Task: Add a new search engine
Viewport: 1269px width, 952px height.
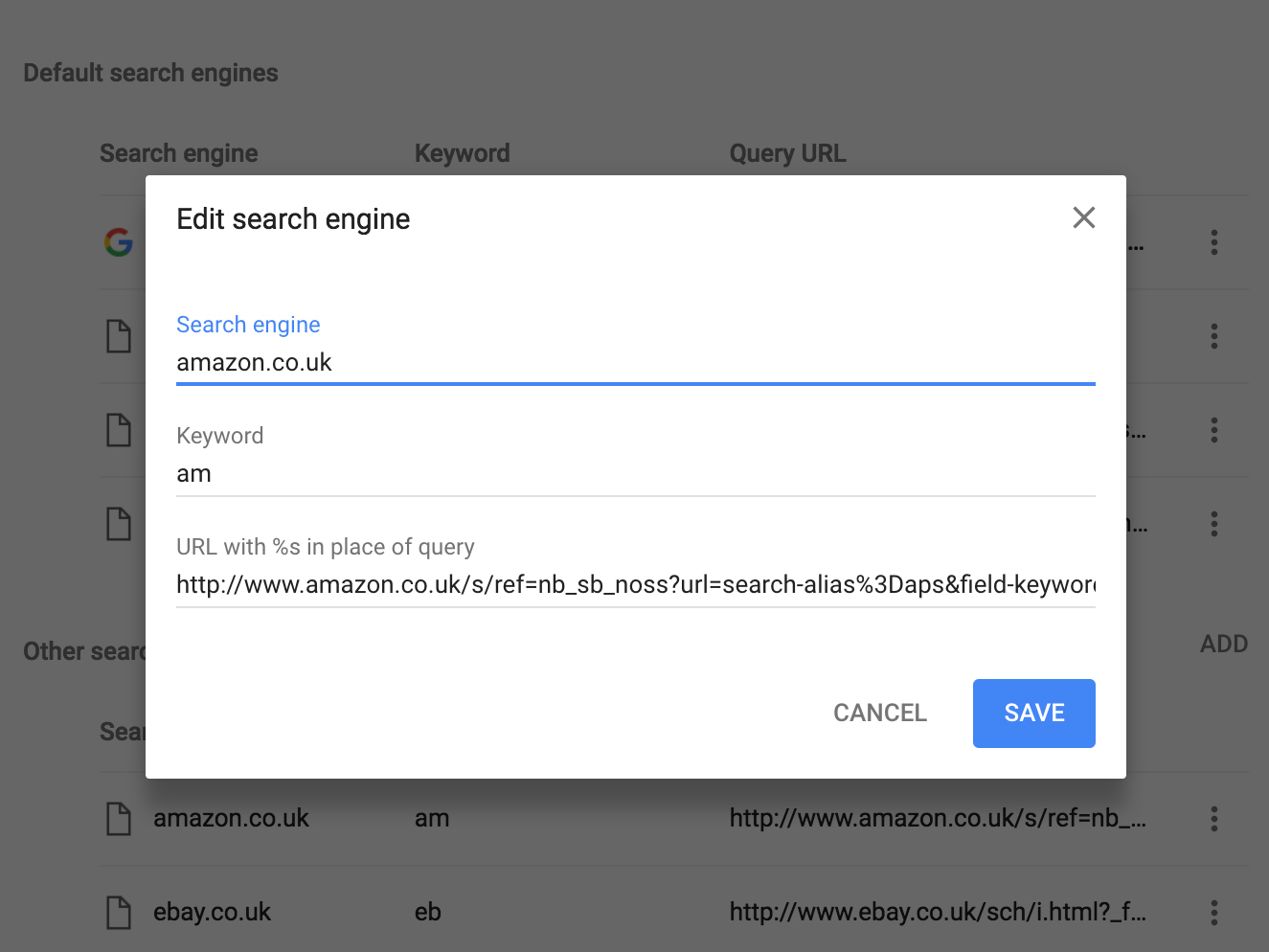Action: 1223,645
